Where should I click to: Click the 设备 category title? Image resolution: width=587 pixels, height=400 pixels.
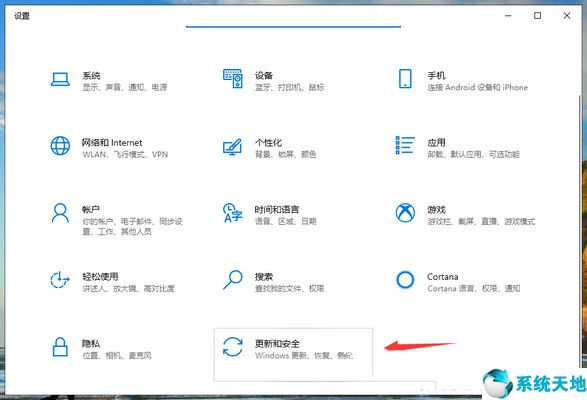(x=264, y=76)
